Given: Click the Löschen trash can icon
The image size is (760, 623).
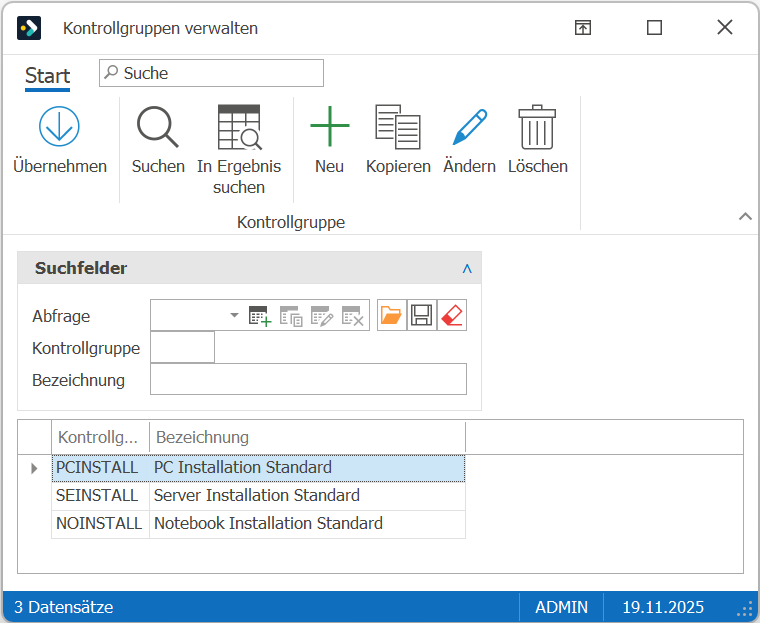Looking at the screenshot, I should 537,127.
